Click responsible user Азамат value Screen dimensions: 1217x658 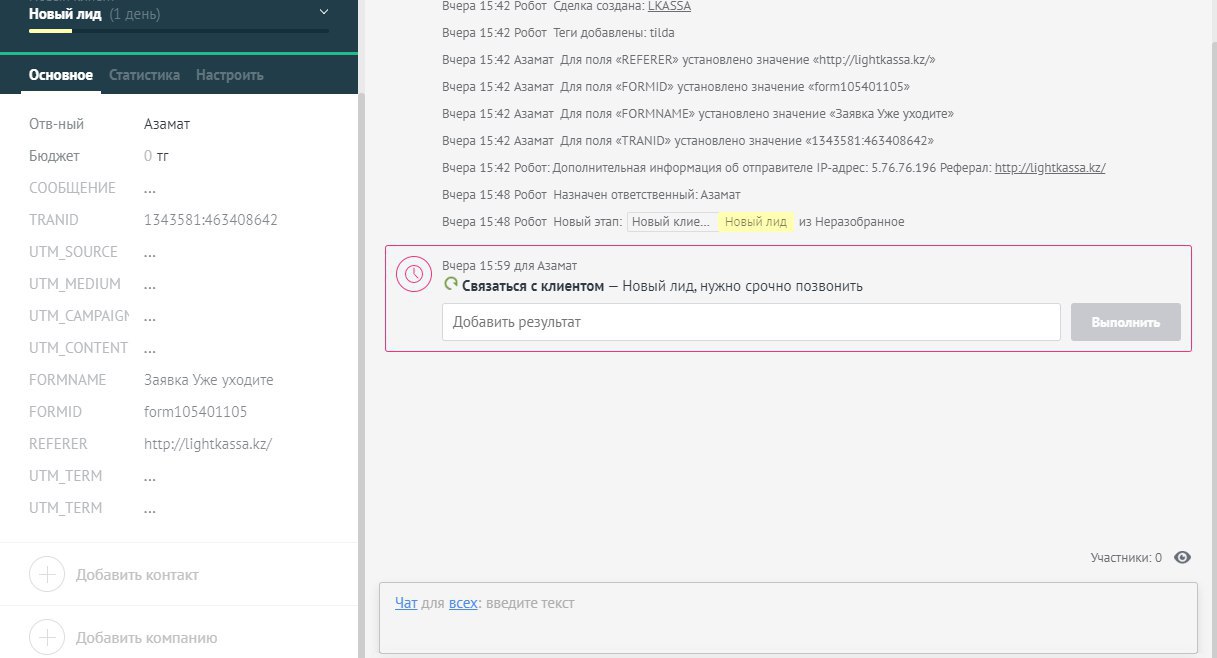coord(167,124)
